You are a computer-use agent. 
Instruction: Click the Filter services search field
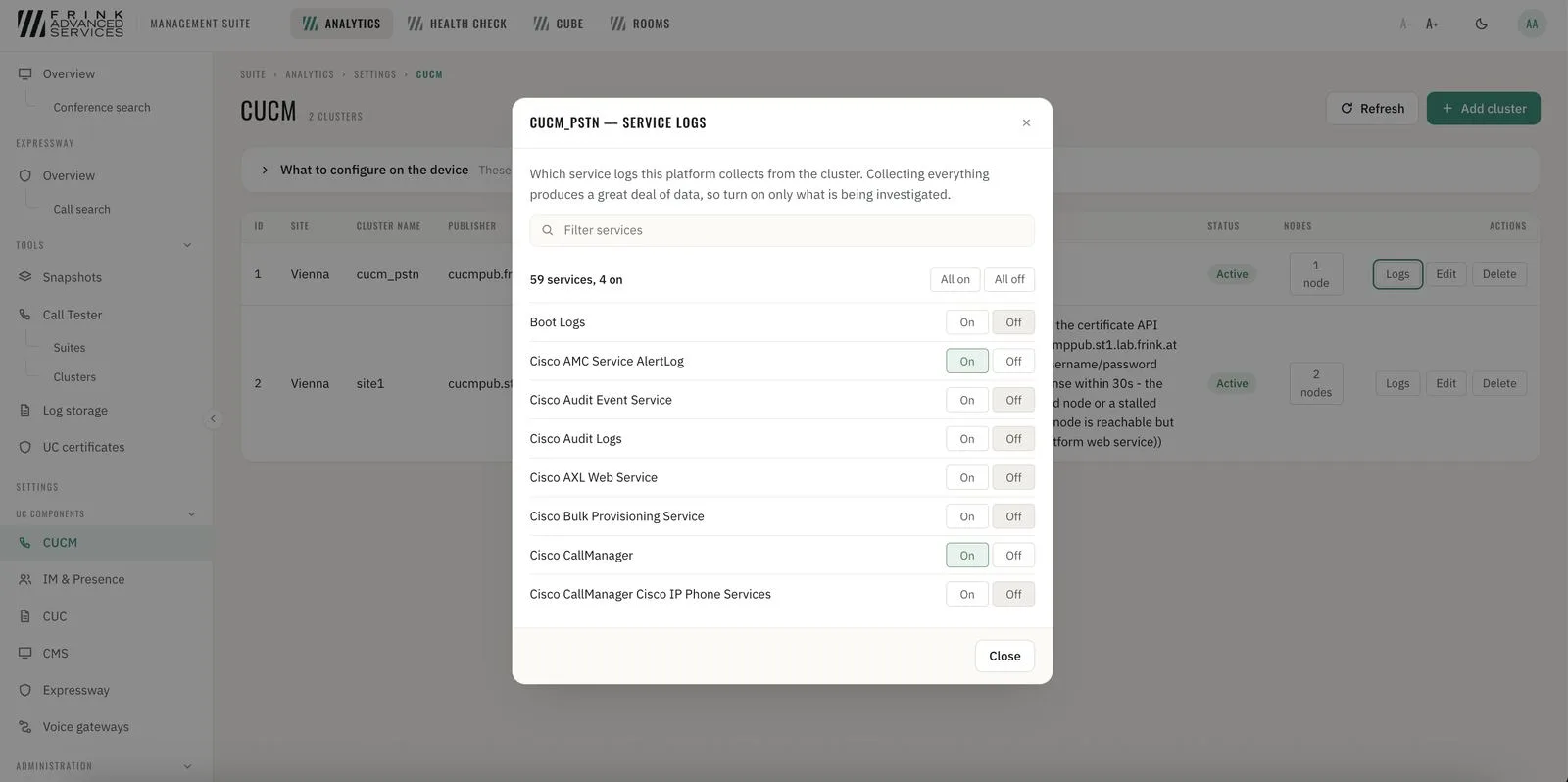point(782,230)
